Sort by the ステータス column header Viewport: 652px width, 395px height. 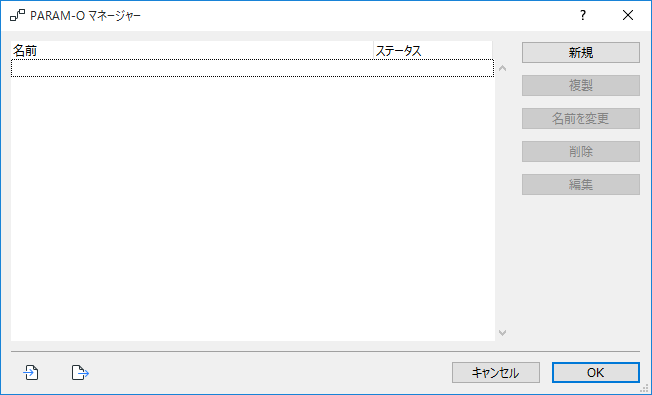click(x=433, y=50)
